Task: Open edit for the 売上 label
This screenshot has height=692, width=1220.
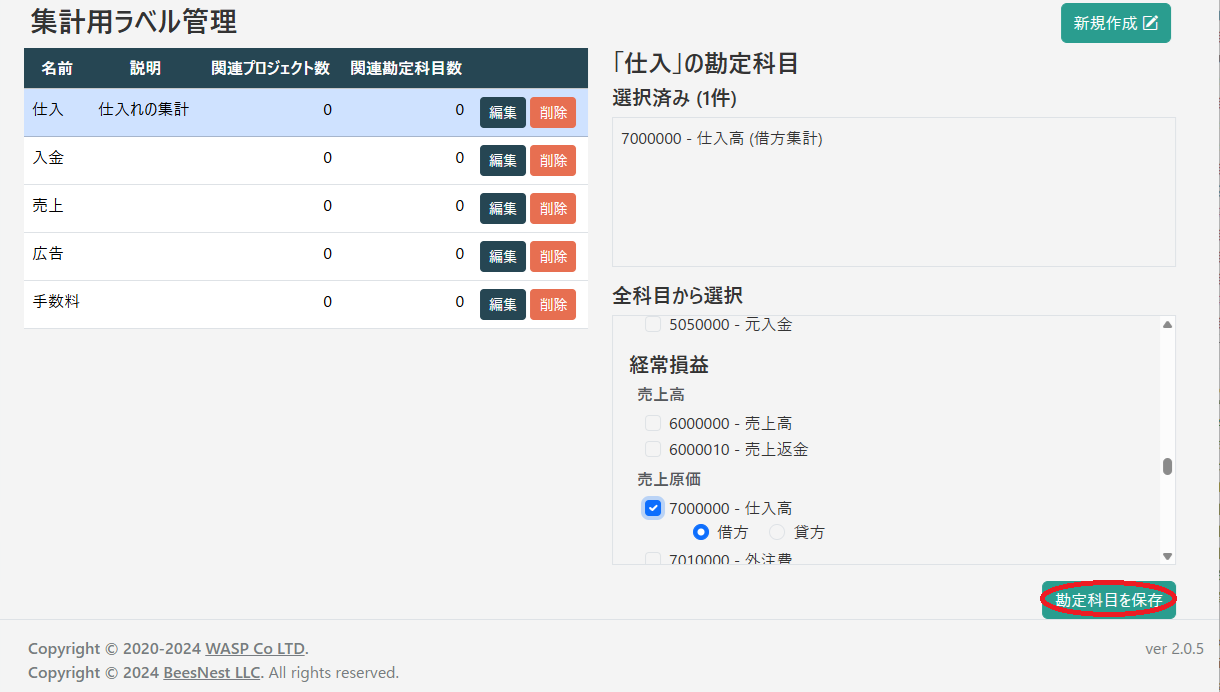Action: [503, 209]
